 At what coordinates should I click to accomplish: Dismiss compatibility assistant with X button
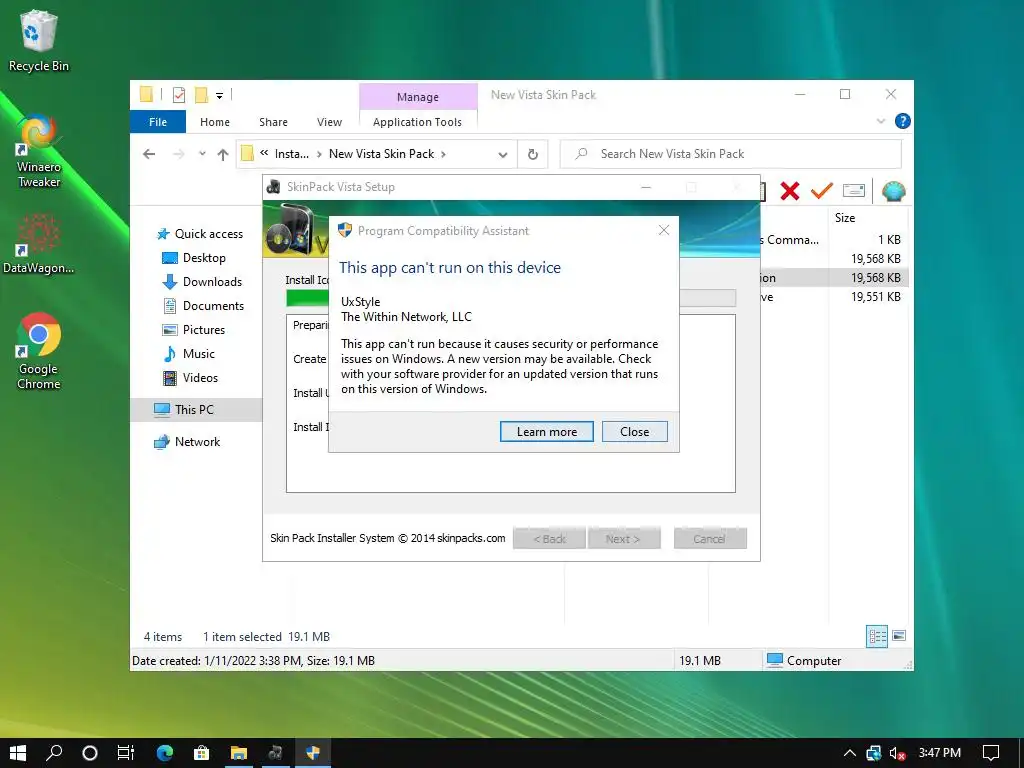click(x=664, y=231)
